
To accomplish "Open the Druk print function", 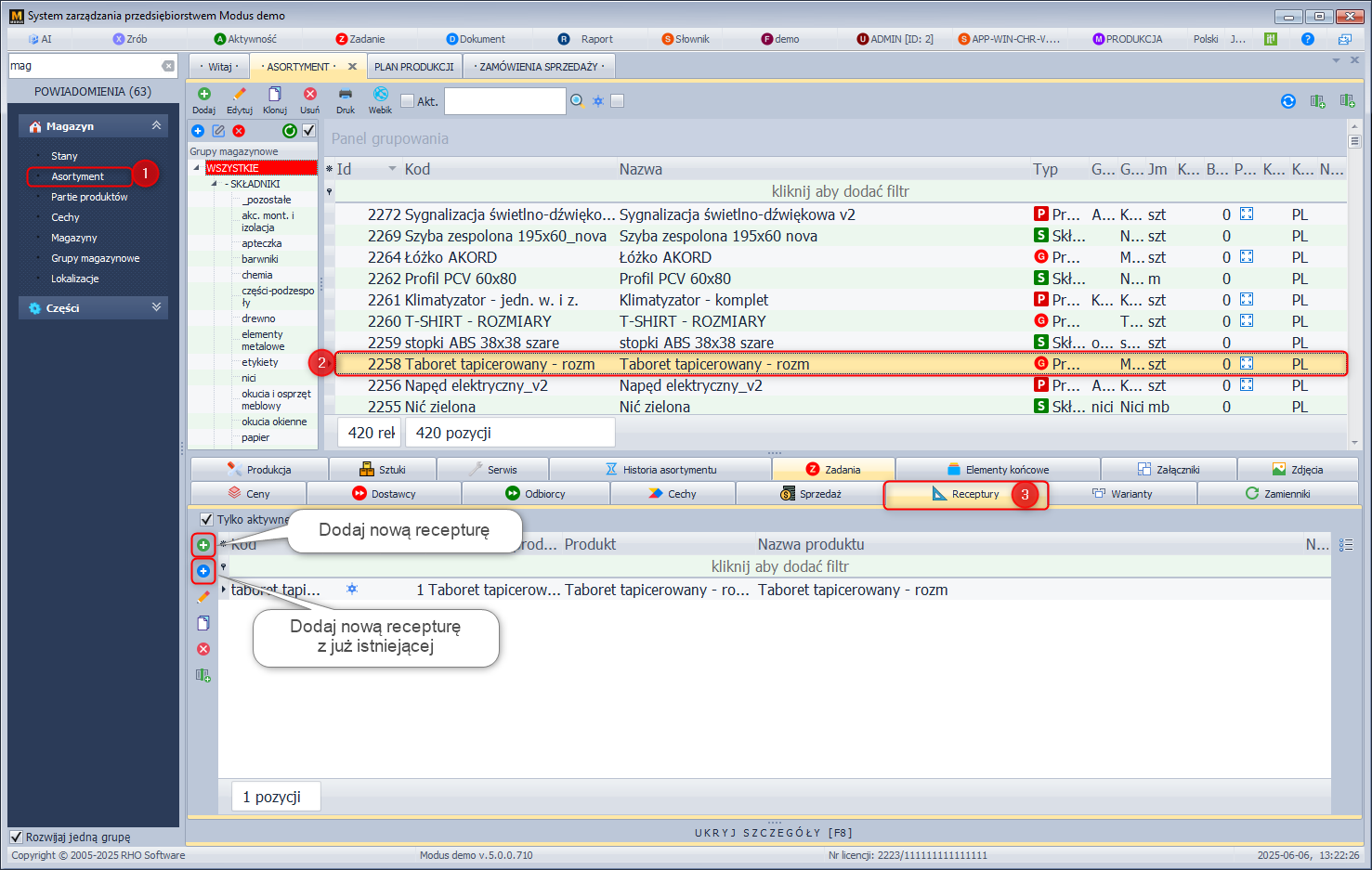I will [x=346, y=95].
